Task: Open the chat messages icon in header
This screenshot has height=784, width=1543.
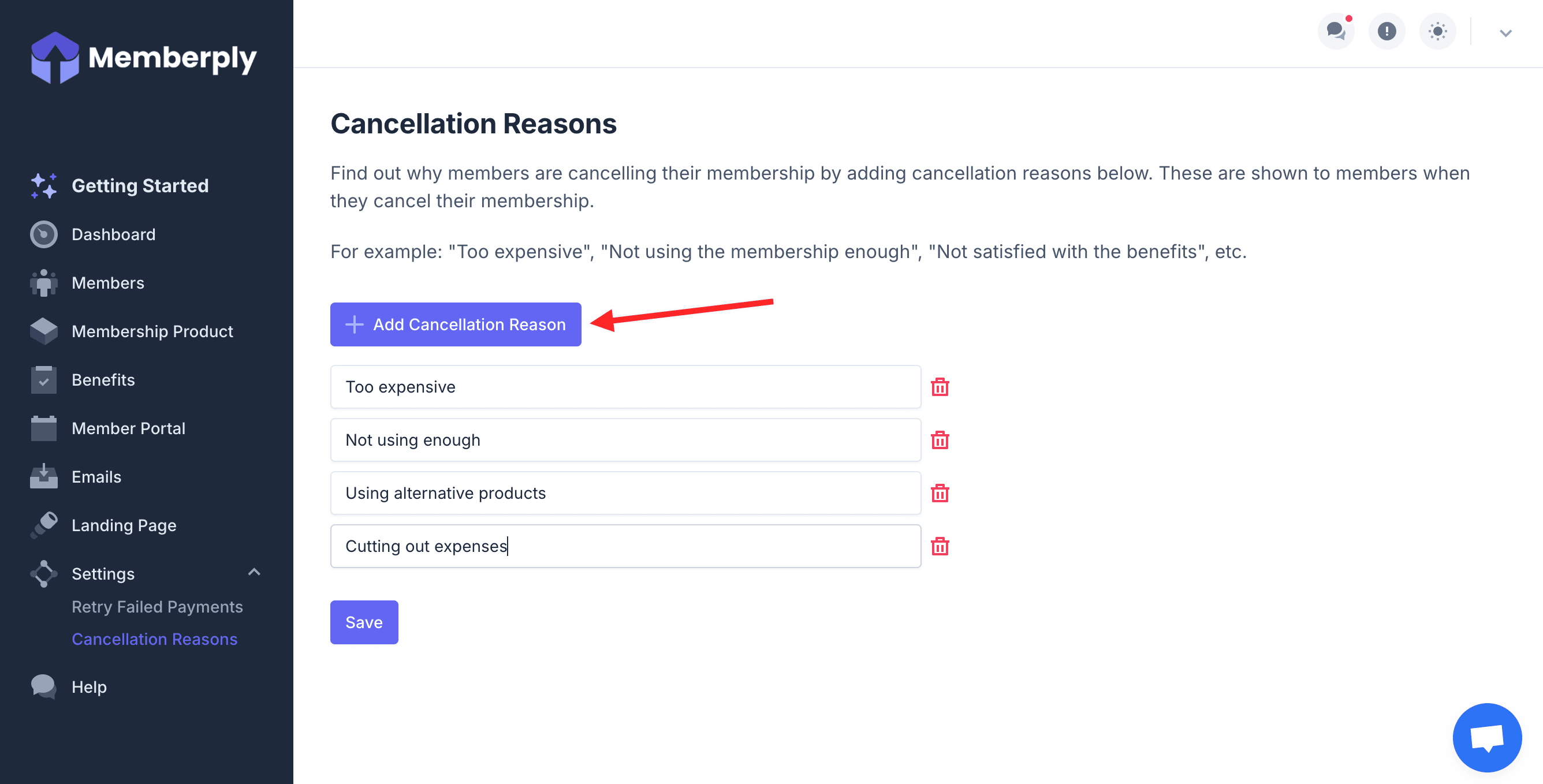Action: click(1336, 31)
